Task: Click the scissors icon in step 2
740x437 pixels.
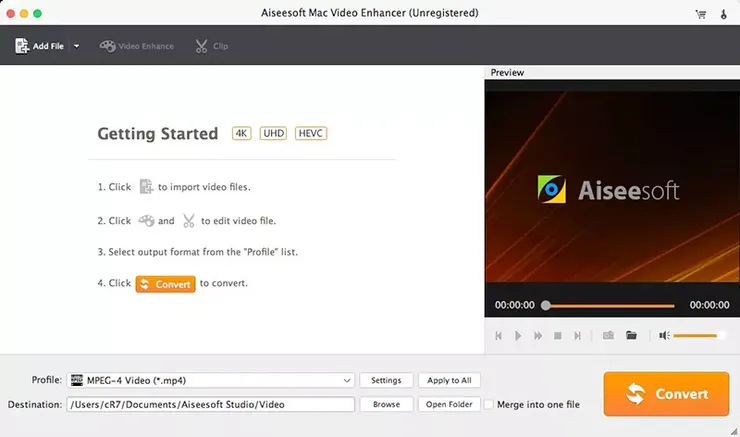Action: click(189, 220)
